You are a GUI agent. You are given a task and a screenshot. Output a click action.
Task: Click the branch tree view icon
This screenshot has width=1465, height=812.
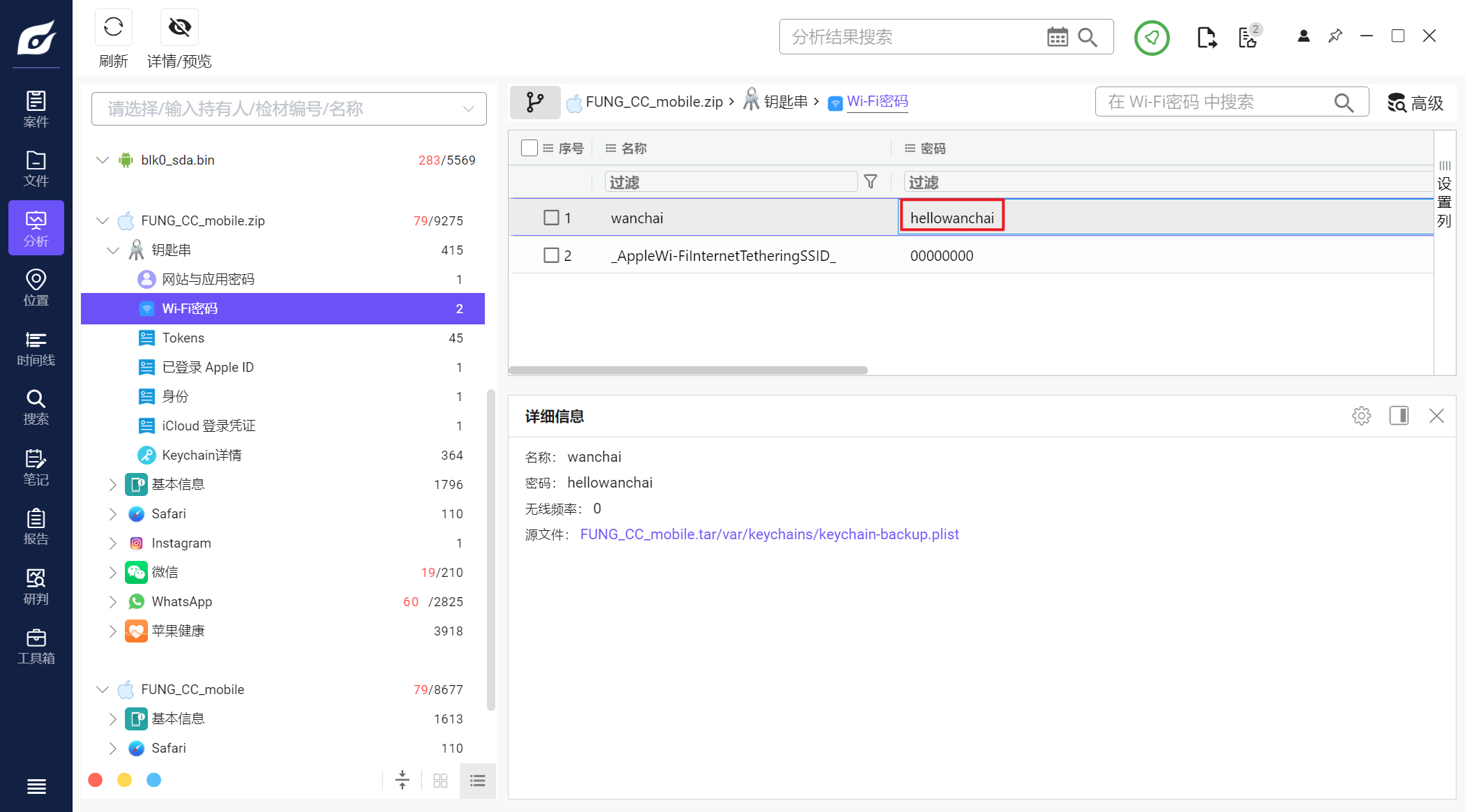pos(535,103)
